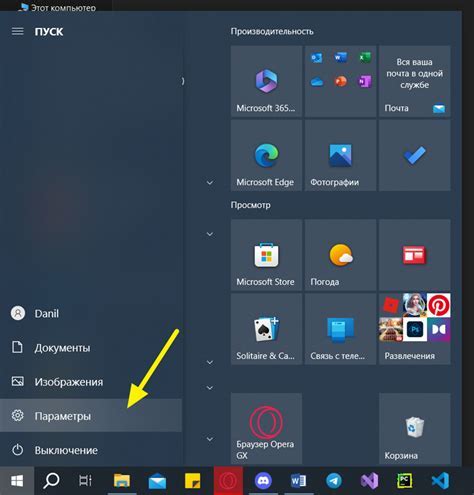Open Visual Studio Code from taskbar
Viewport: 474px width, 495px height.
click(x=440, y=481)
